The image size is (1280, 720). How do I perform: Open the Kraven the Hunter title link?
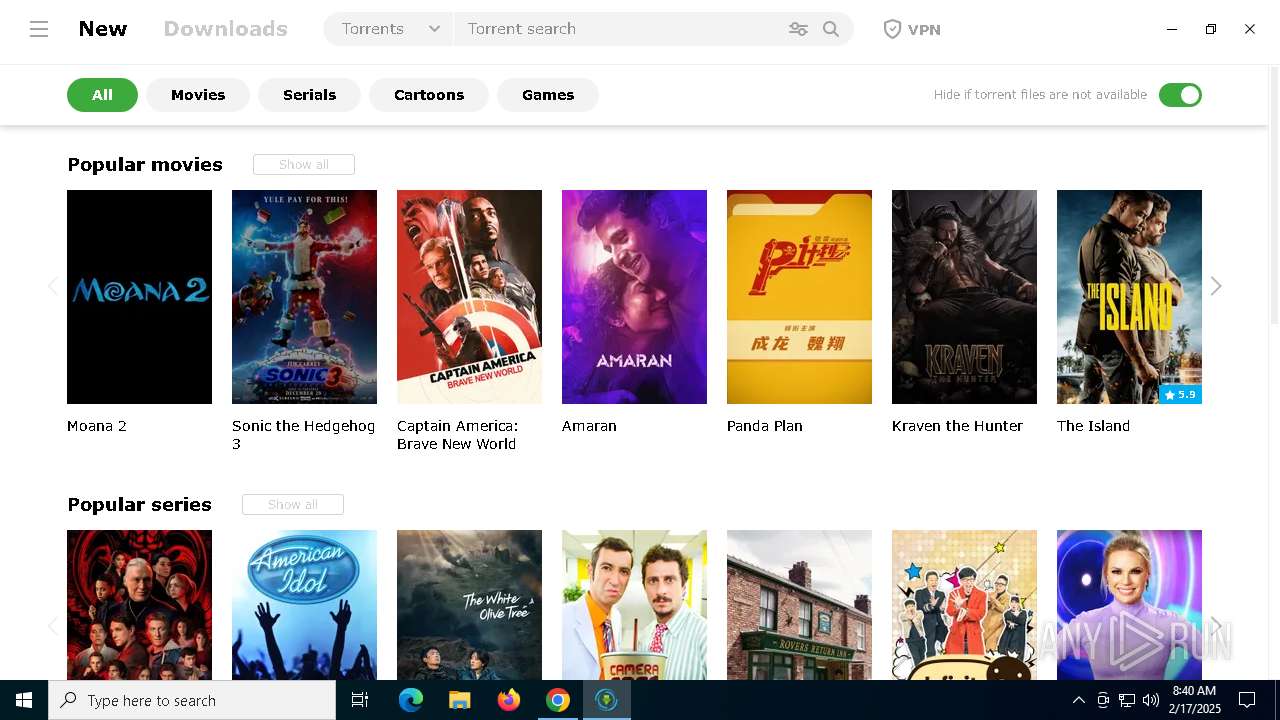point(957,426)
